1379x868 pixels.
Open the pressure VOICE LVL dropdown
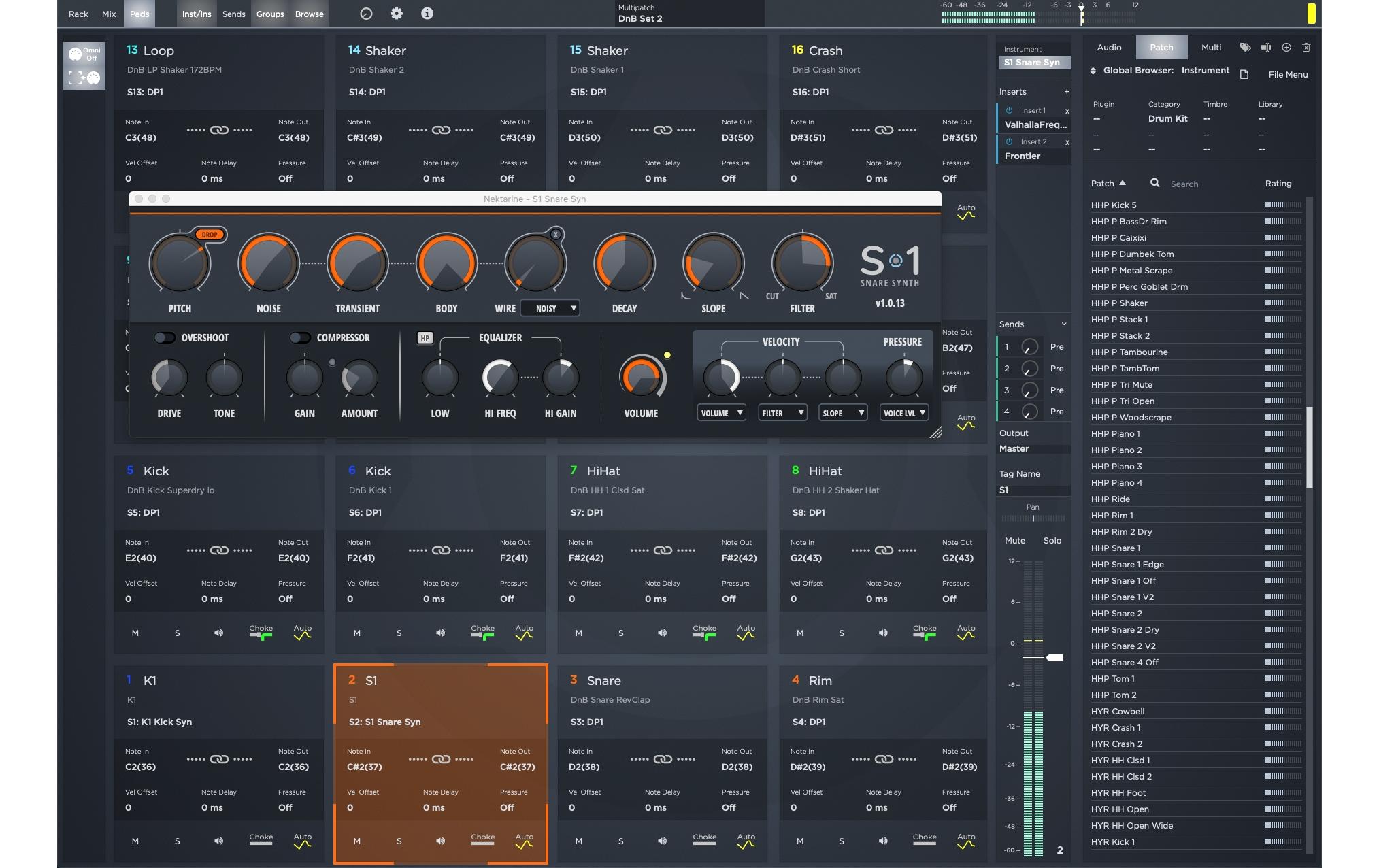[x=904, y=413]
